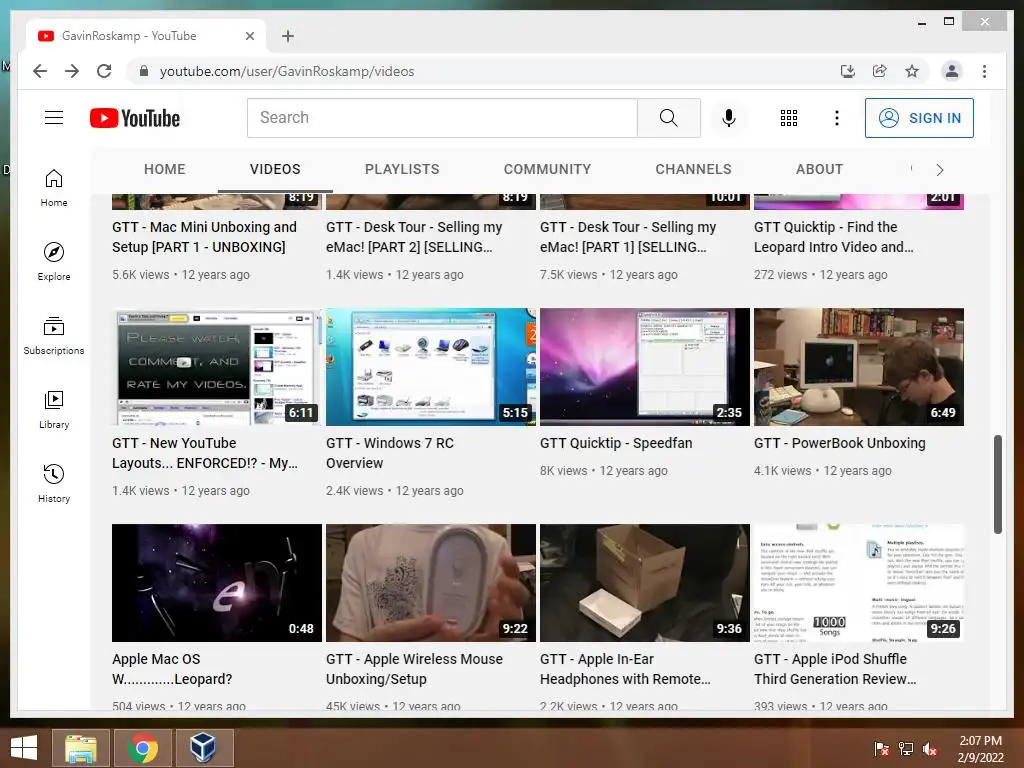Open 'GTT - Desk Tour eMac [PART 1]' title
This screenshot has height=768, width=1024.
click(628, 237)
